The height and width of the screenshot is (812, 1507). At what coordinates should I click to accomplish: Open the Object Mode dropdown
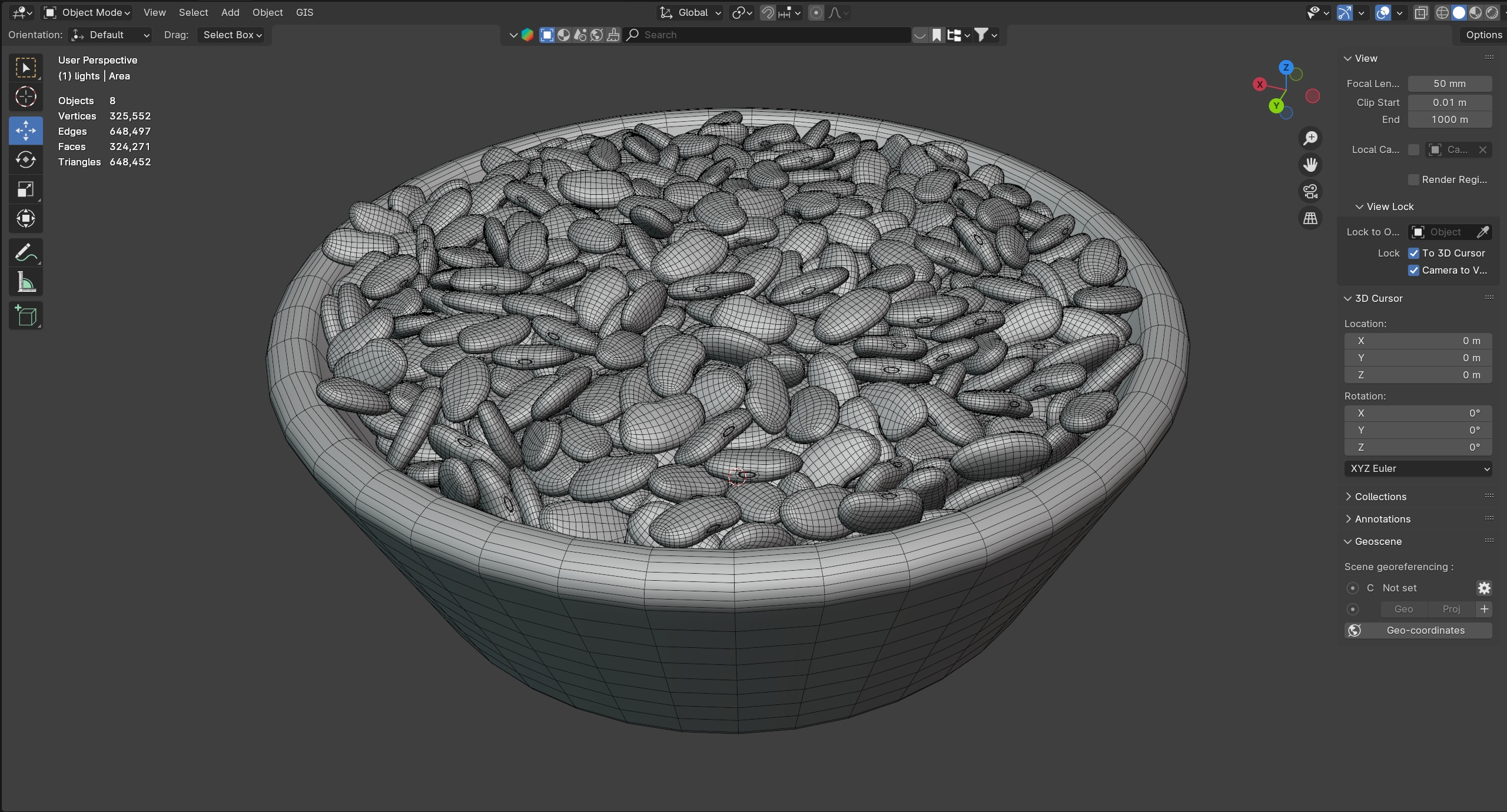[x=88, y=12]
